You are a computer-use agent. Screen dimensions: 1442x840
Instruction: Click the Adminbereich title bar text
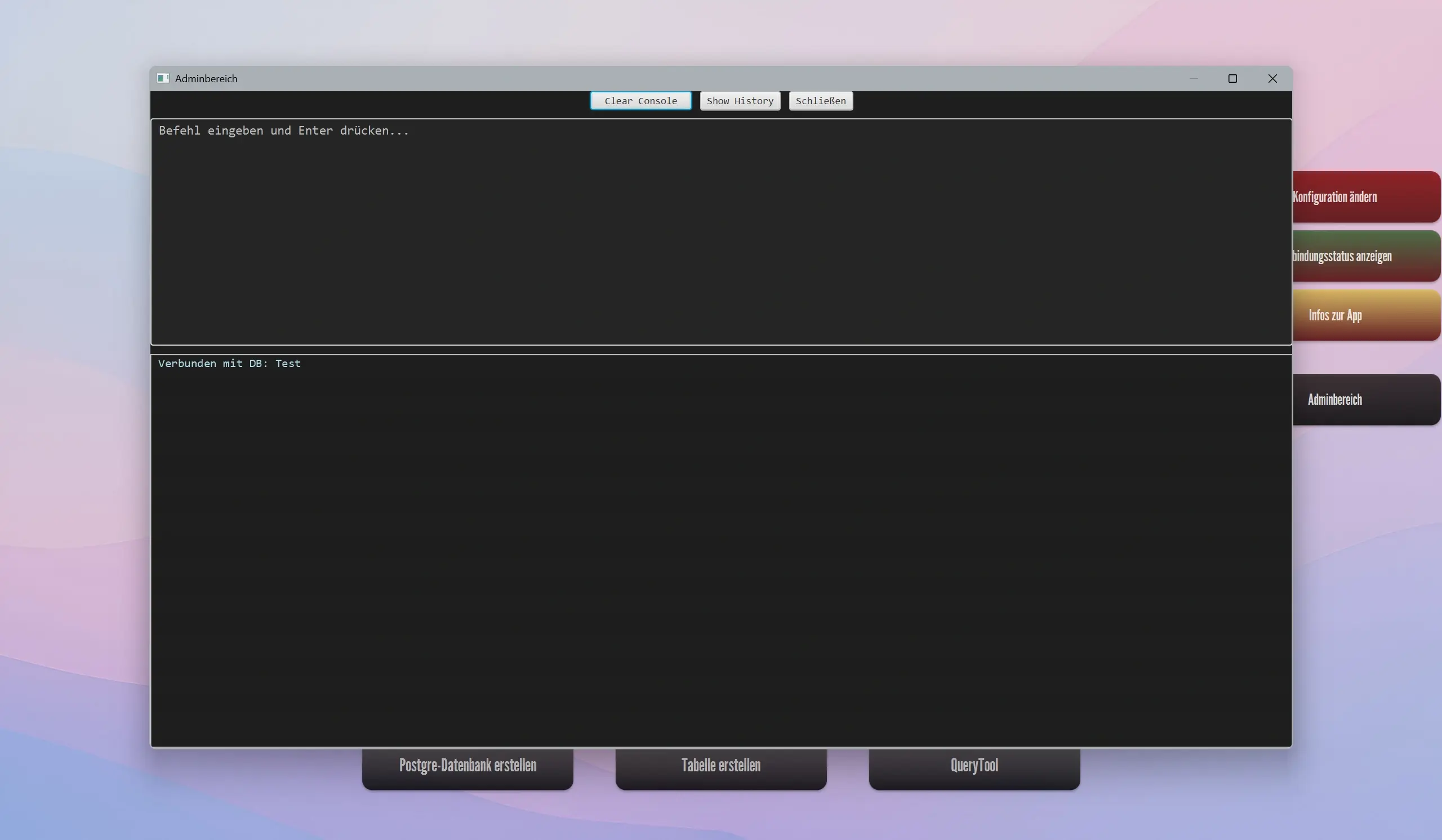tap(206, 78)
